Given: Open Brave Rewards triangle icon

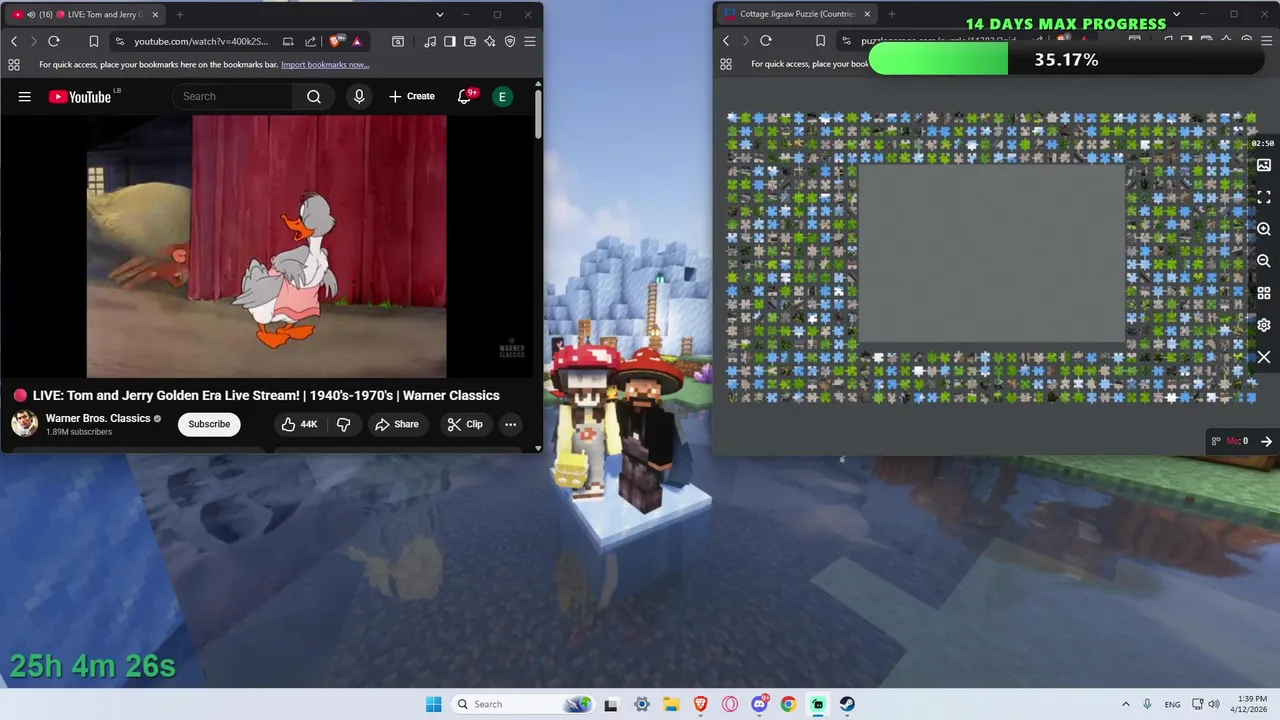Looking at the screenshot, I should pyautogui.click(x=357, y=41).
